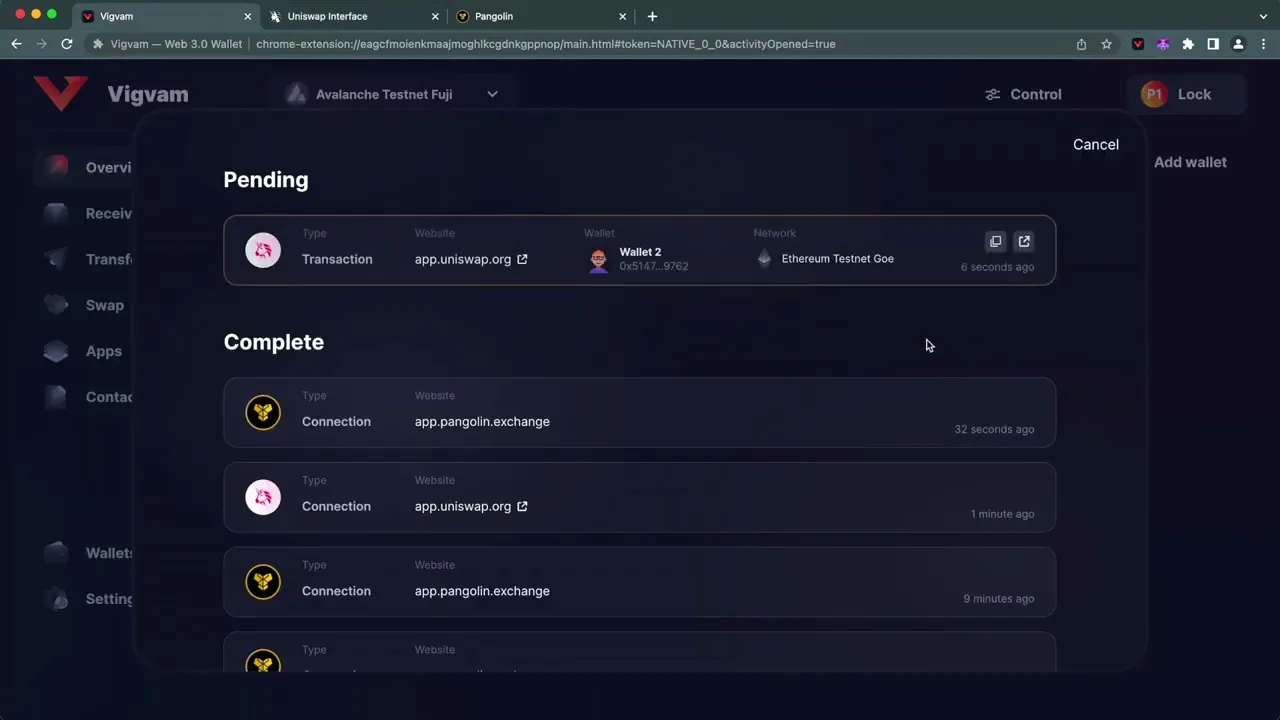Open the Avalanche Testnet Fuji network dropdown
Screen dimensions: 1280x720
point(391,94)
